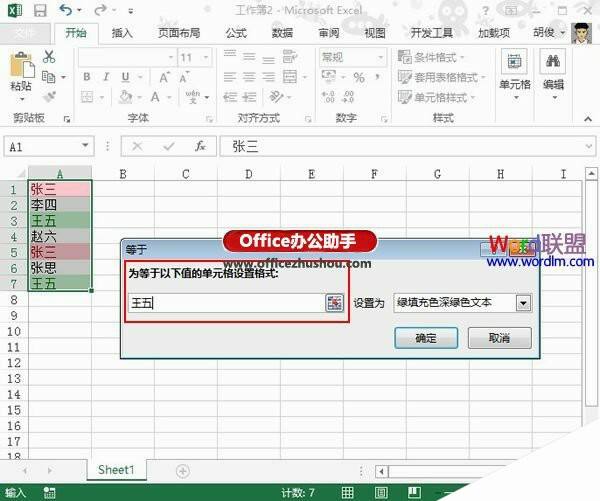Align text right in cell
600x501 pixels.
[269, 77]
